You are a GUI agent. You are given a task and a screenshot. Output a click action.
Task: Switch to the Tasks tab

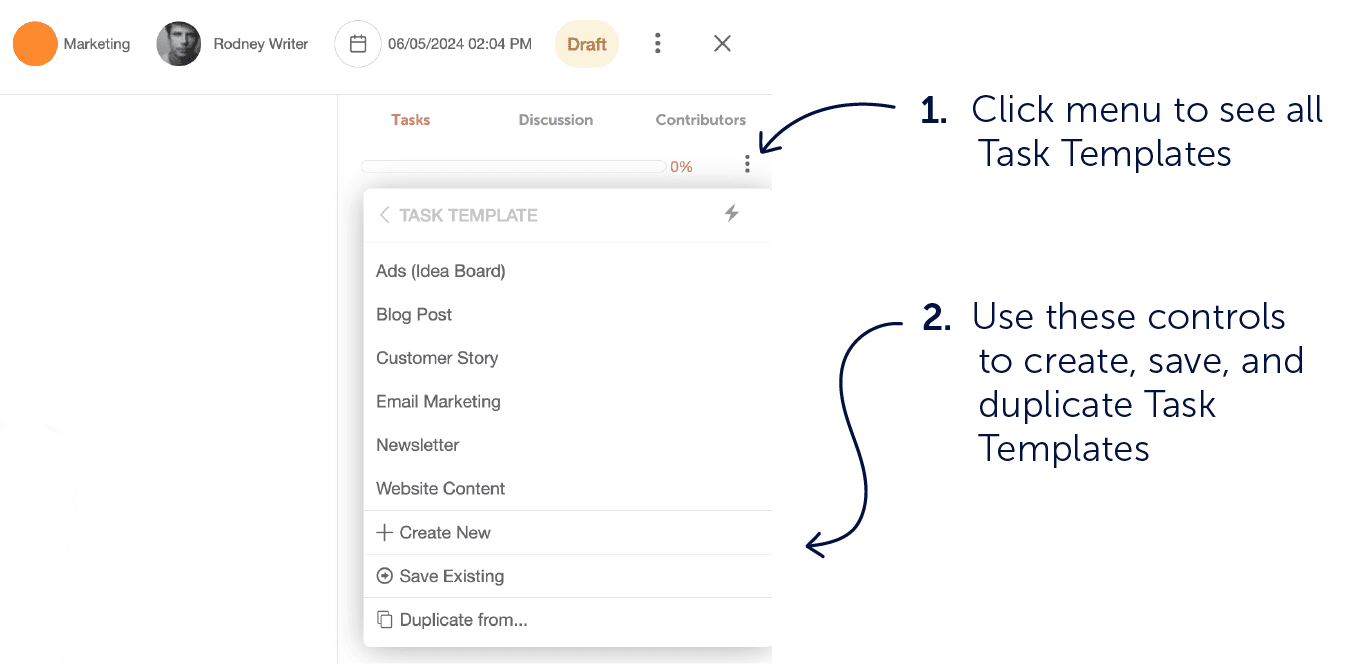[410, 120]
